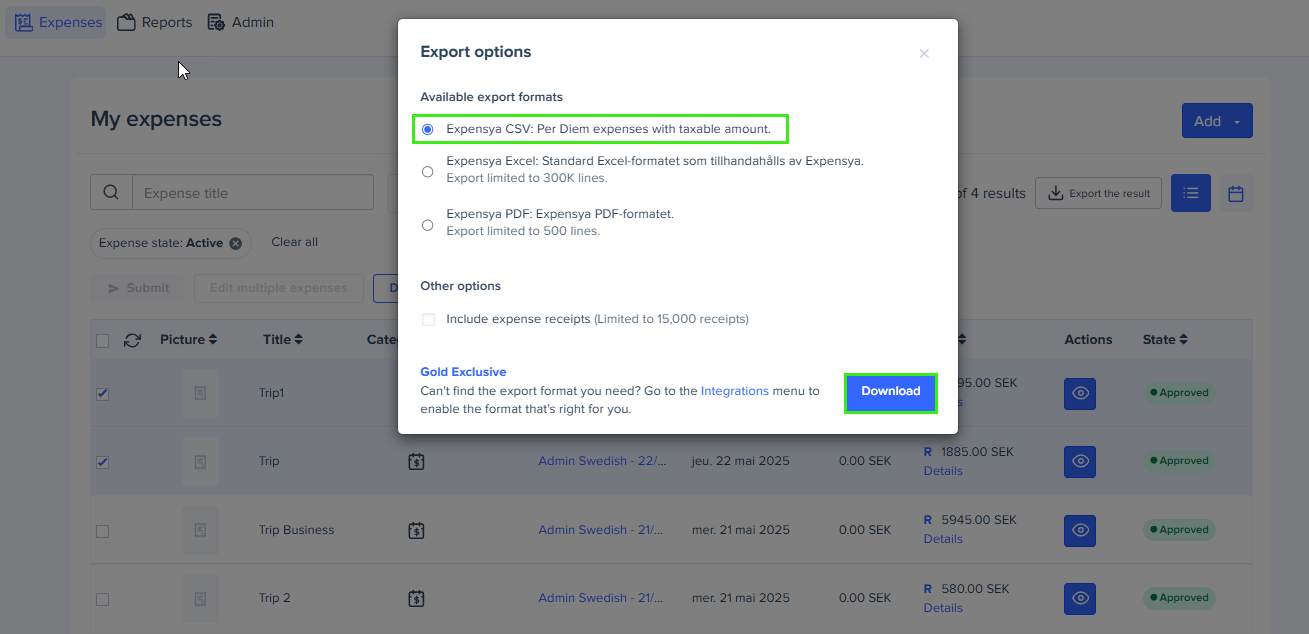Open the Trip receipt thumbnail
The image size is (1309, 634).
click(200, 461)
